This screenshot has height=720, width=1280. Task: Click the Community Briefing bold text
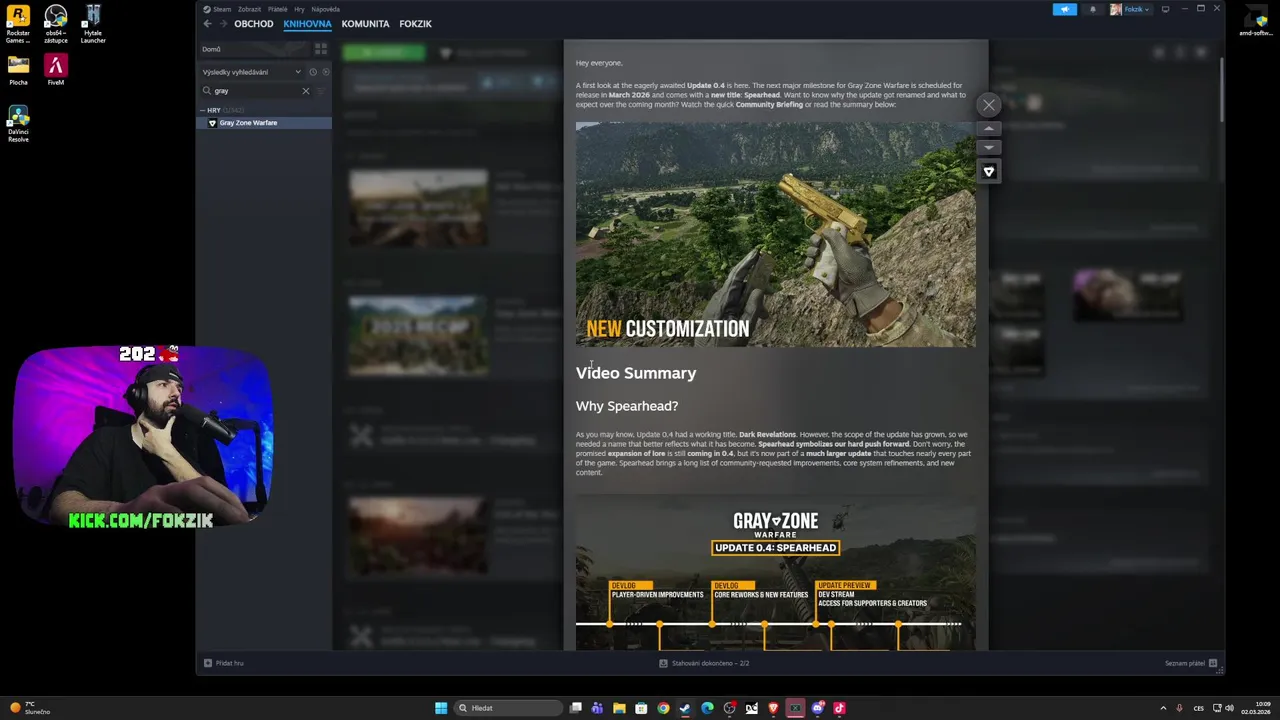pos(769,104)
